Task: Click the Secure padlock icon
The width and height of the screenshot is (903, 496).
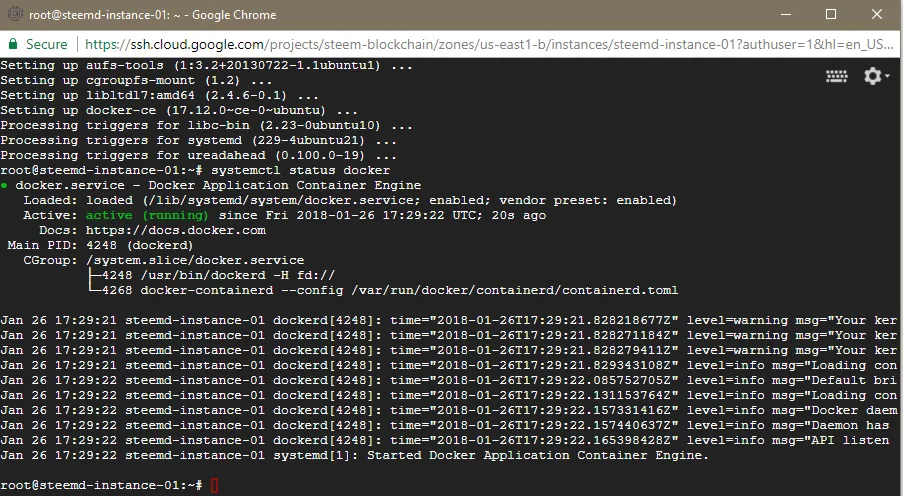Action: 13,44
